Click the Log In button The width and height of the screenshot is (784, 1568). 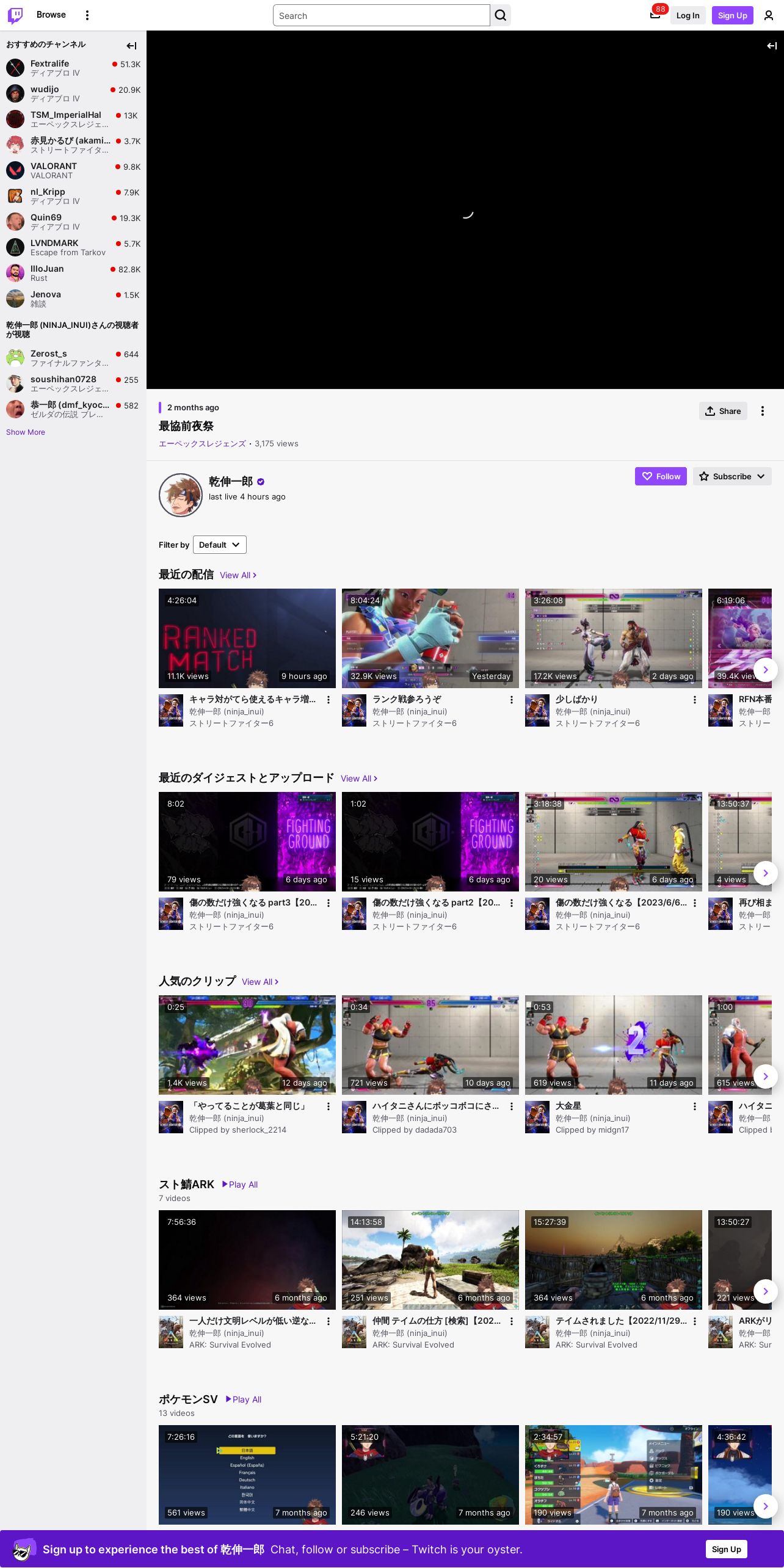tap(688, 15)
